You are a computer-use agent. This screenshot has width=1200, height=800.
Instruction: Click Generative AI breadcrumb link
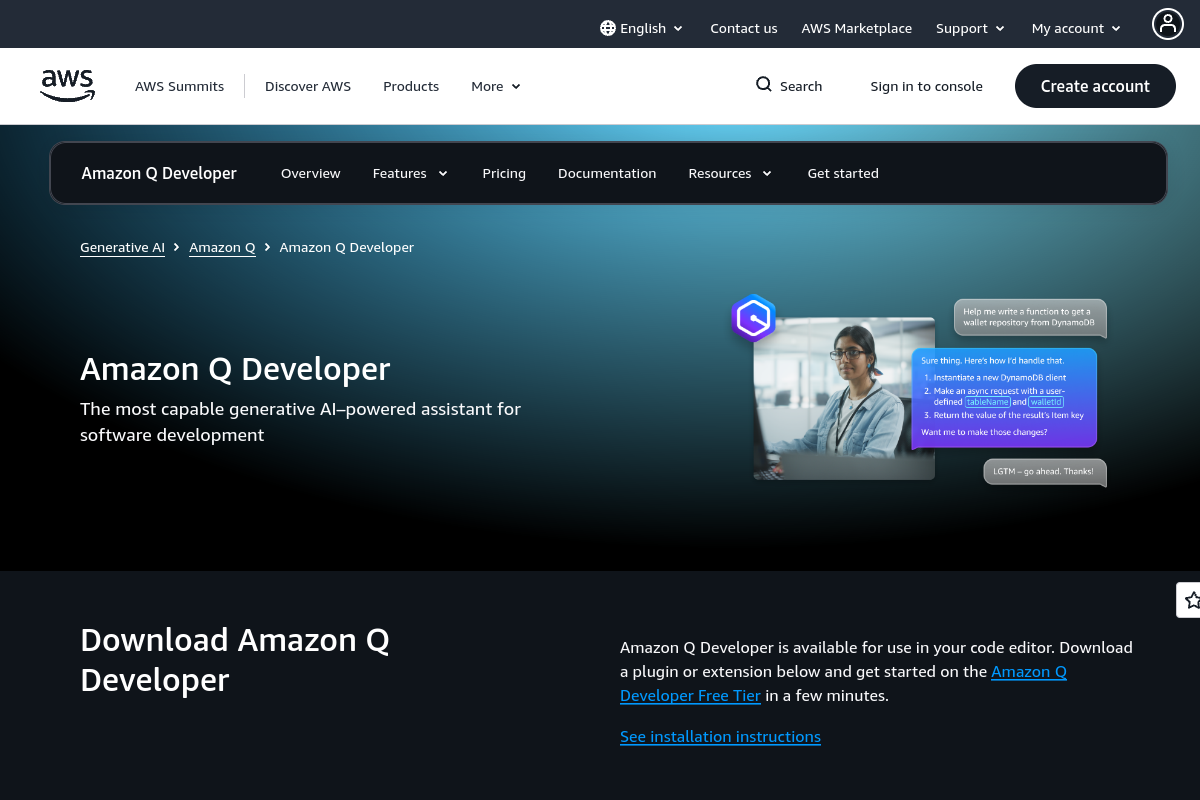[122, 247]
